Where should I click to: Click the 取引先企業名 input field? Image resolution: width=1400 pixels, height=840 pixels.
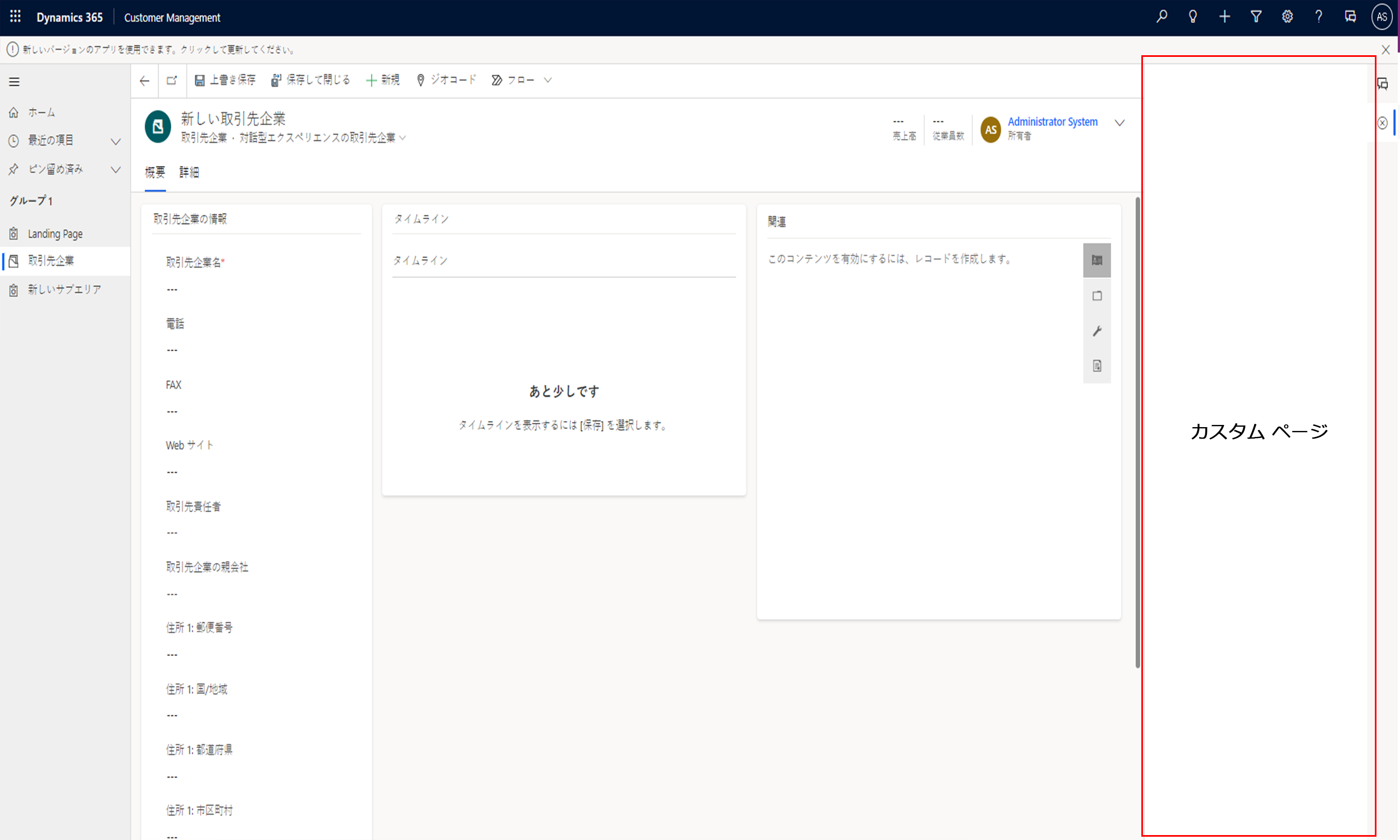point(262,290)
